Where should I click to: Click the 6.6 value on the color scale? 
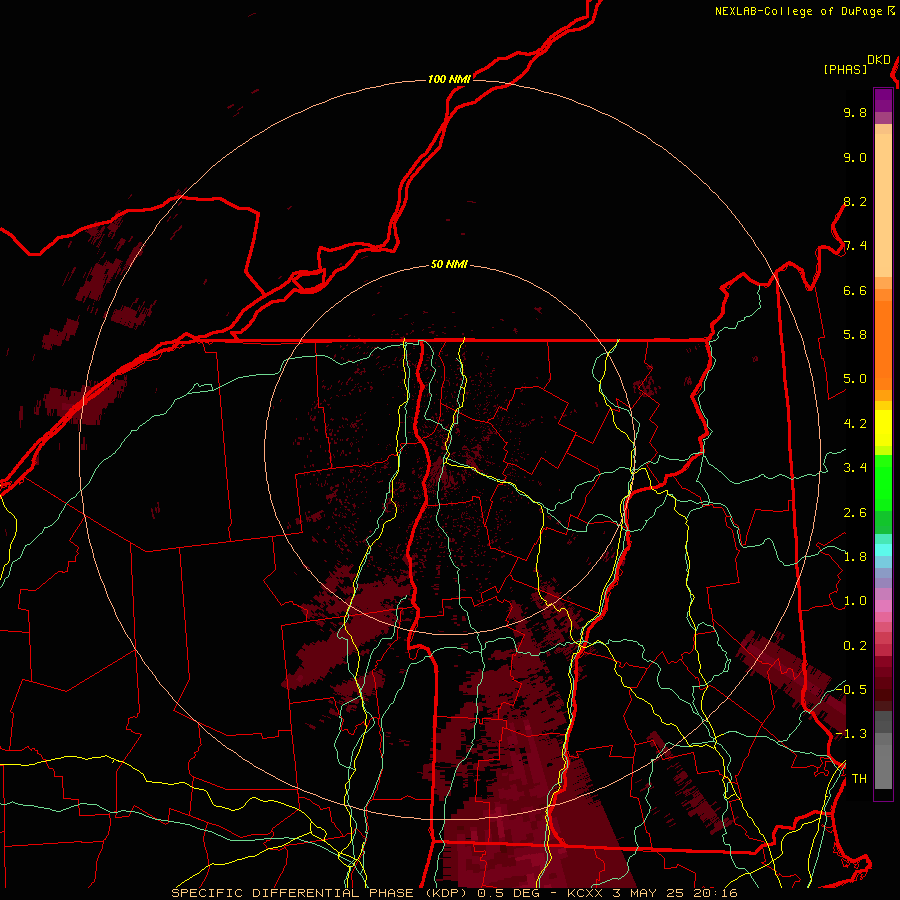coord(855,290)
